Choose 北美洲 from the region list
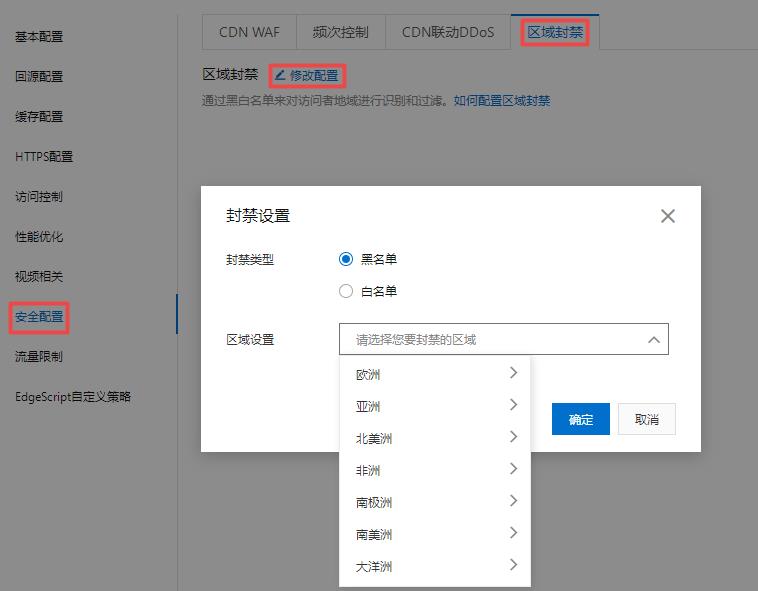The height and width of the screenshot is (591, 758). [x=435, y=438]
